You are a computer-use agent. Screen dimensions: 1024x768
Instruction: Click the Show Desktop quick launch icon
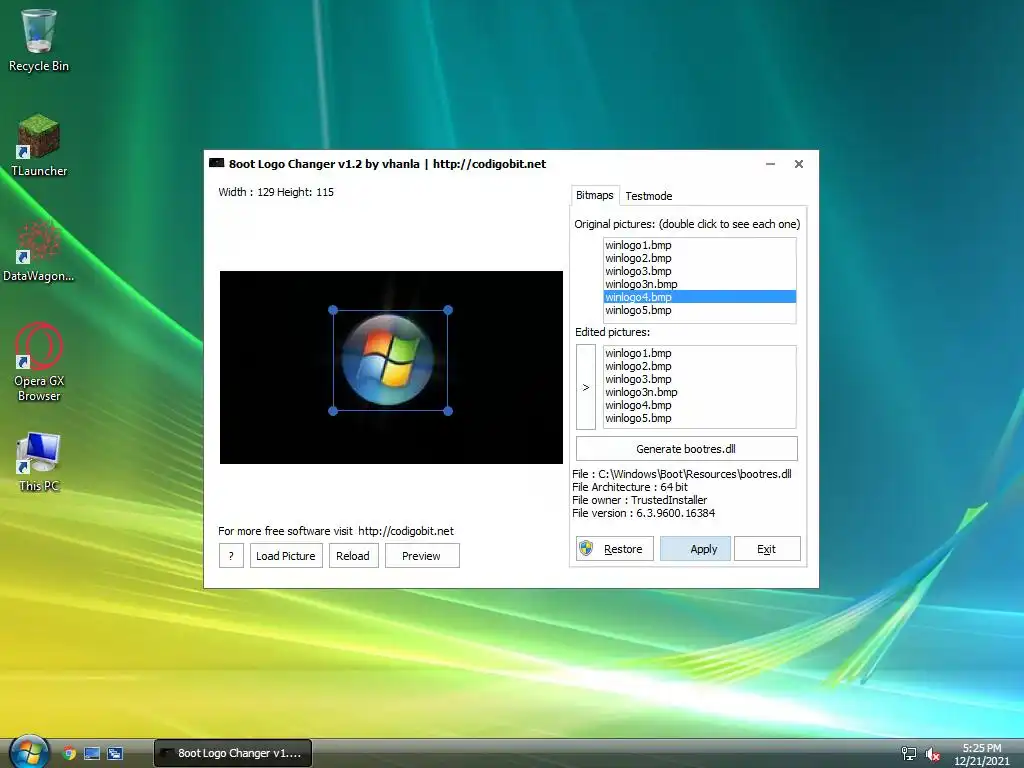point(92,753)
